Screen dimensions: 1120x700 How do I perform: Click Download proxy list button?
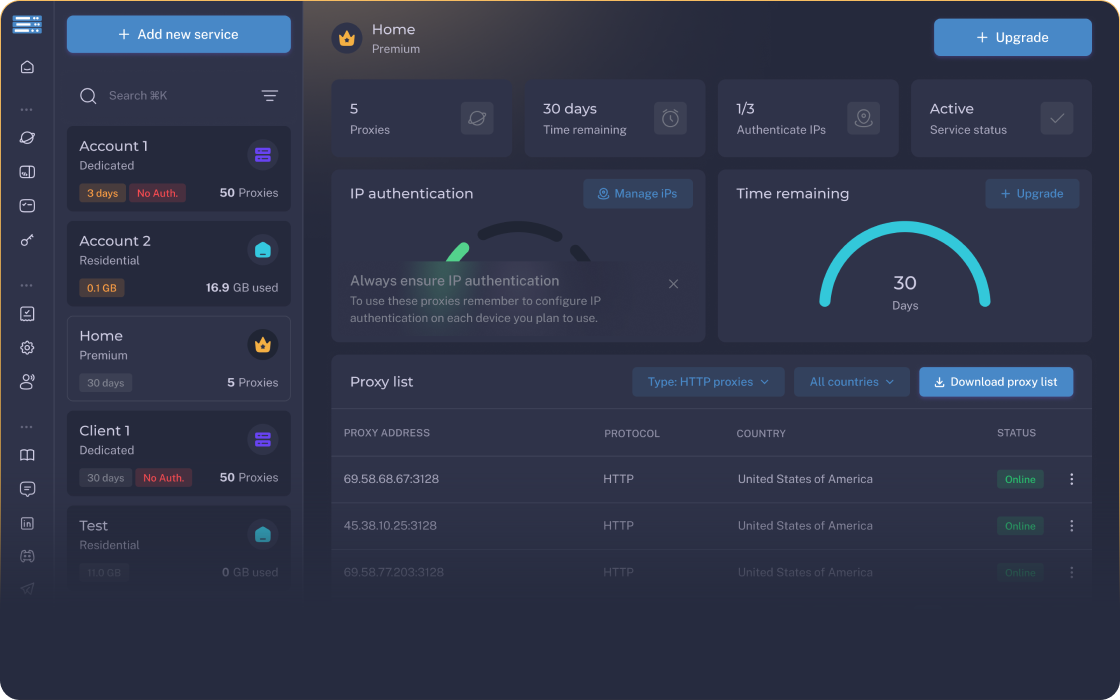[995, 382]
